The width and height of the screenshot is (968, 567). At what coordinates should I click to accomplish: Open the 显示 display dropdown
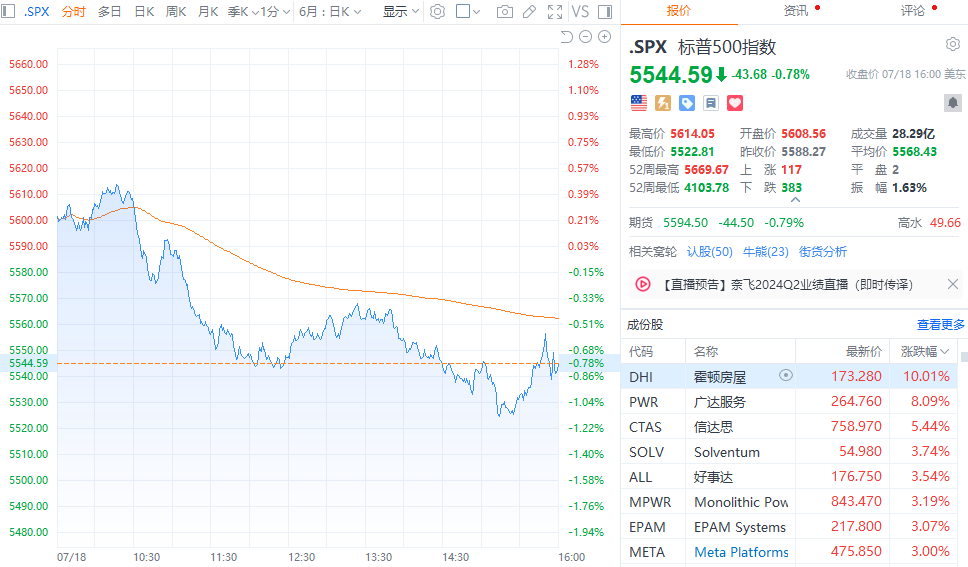point(400,12)
